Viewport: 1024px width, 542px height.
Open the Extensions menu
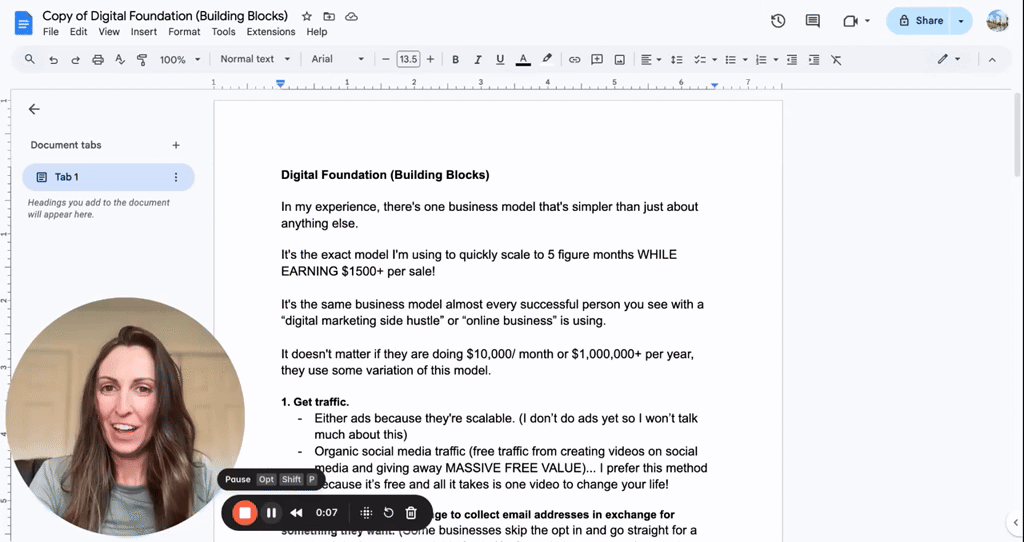point(271,31)
